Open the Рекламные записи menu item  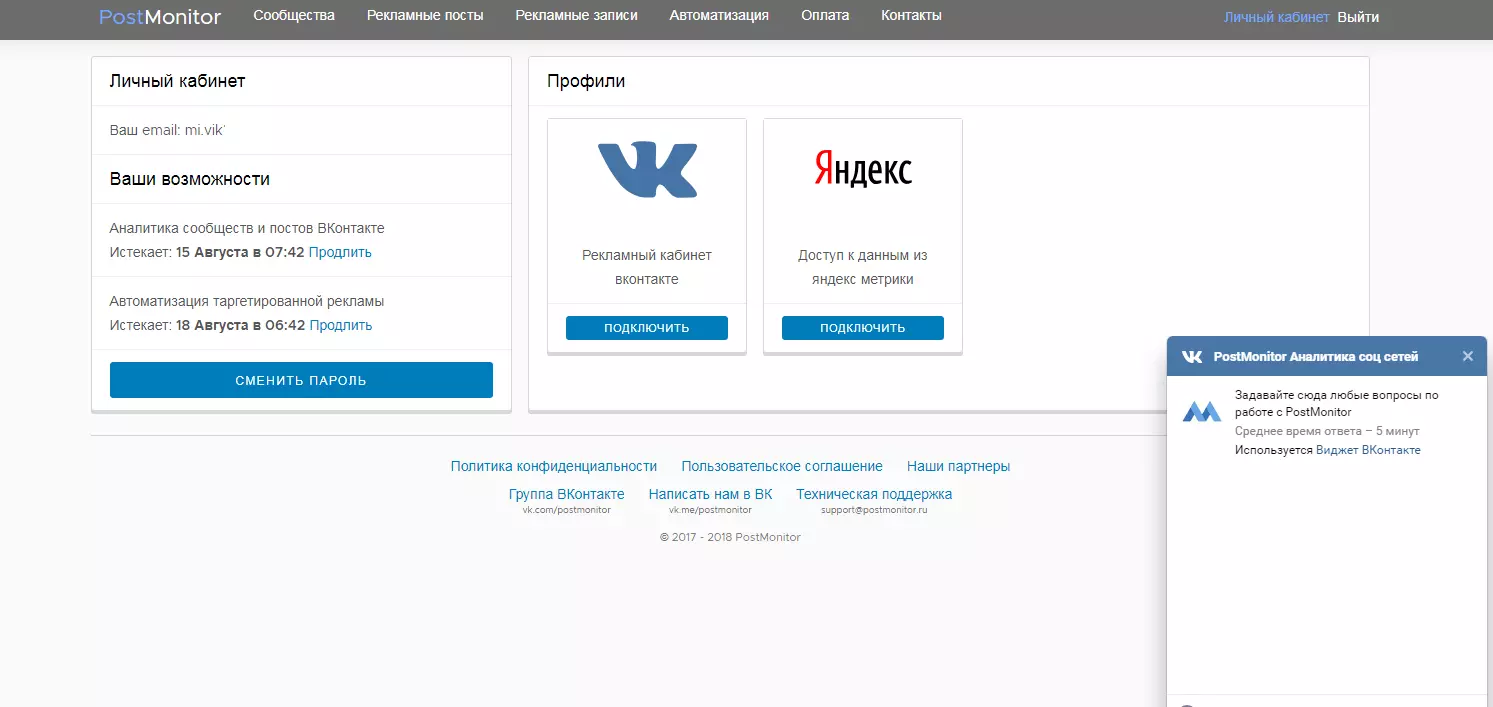click(x=576, y=15)
